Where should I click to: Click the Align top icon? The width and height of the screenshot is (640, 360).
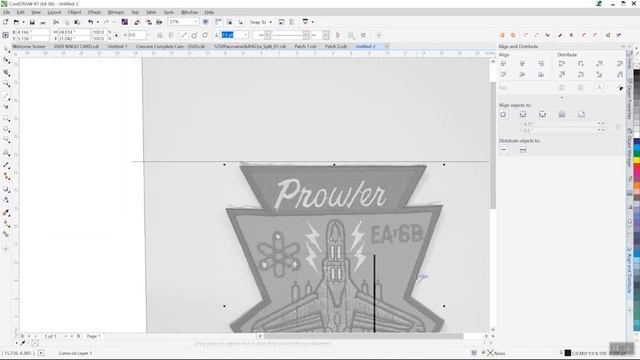coord(503,75)
